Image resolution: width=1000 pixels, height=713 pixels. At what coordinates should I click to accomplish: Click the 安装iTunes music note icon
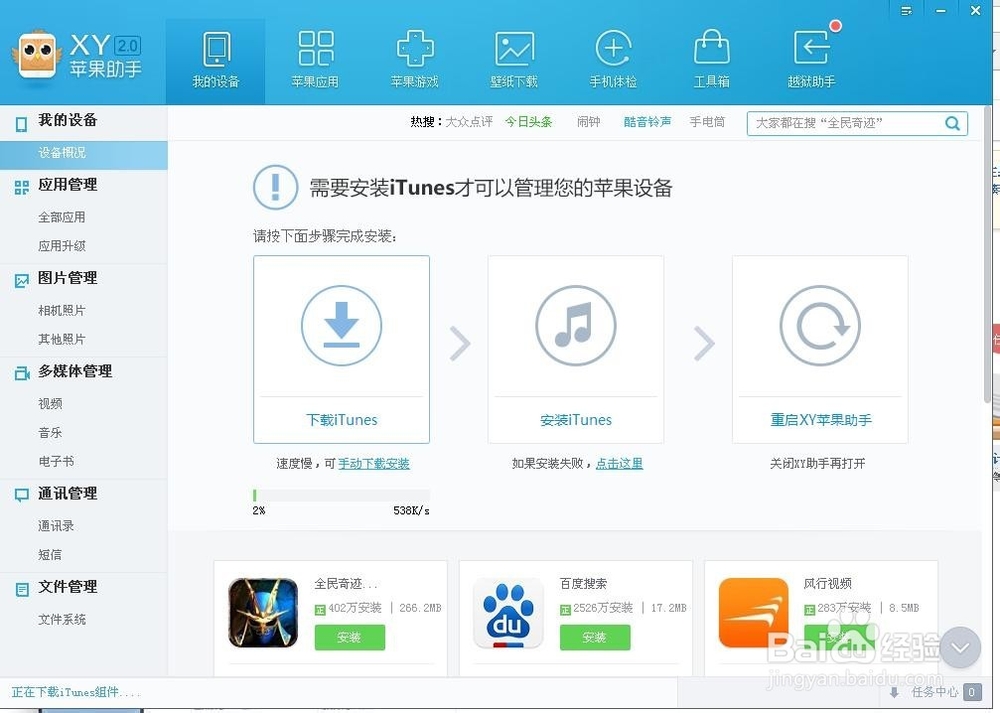[576, 324]
